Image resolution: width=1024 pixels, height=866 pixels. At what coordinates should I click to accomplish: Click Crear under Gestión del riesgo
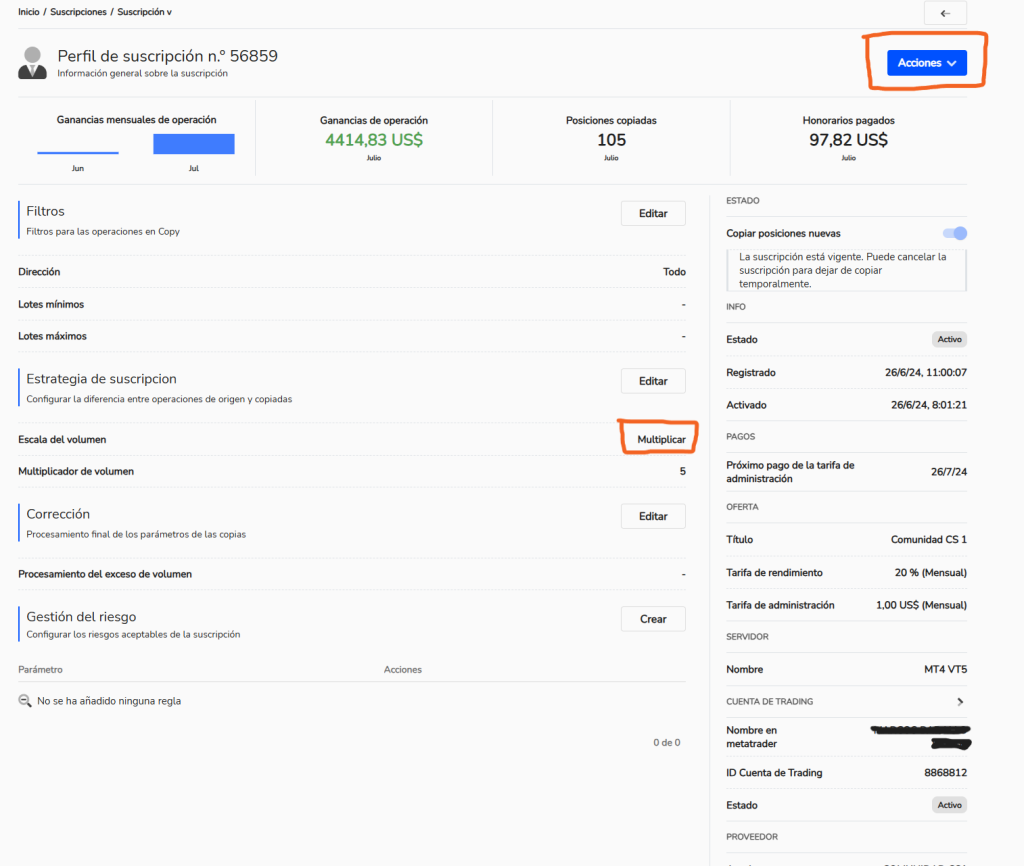(x=653, y=618)
